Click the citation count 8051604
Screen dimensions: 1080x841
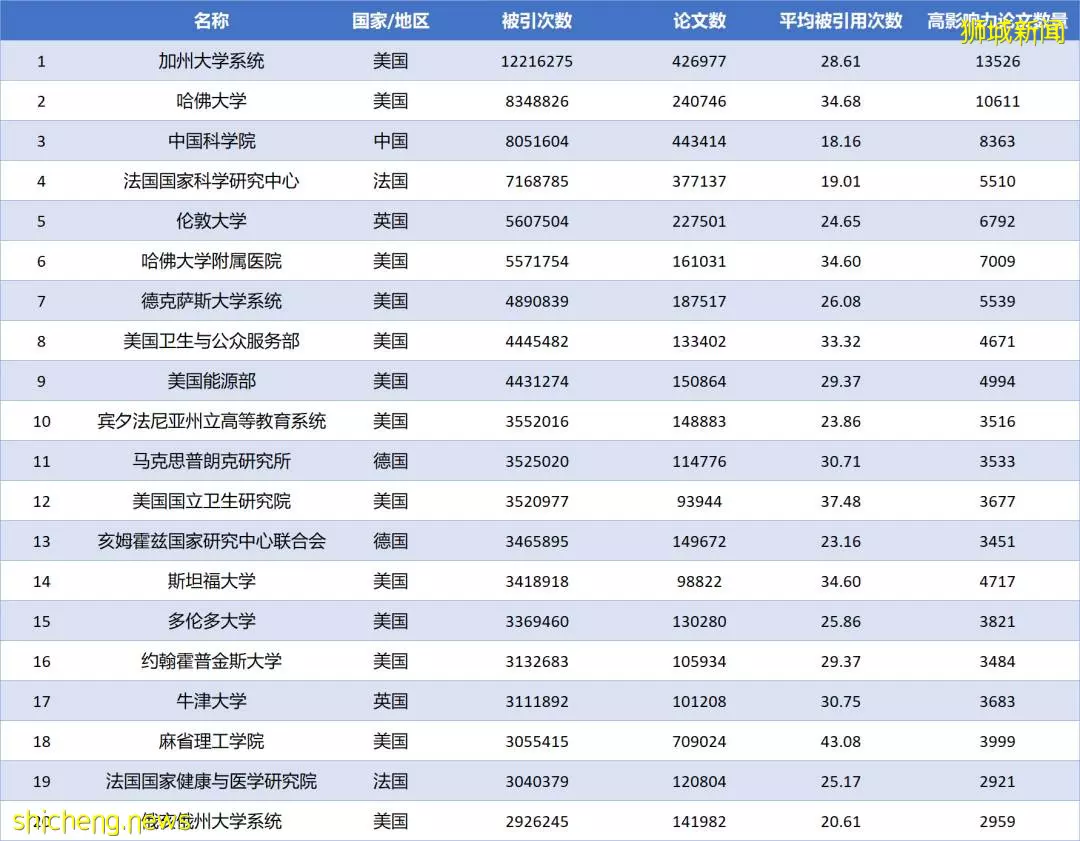click(537, 141)
